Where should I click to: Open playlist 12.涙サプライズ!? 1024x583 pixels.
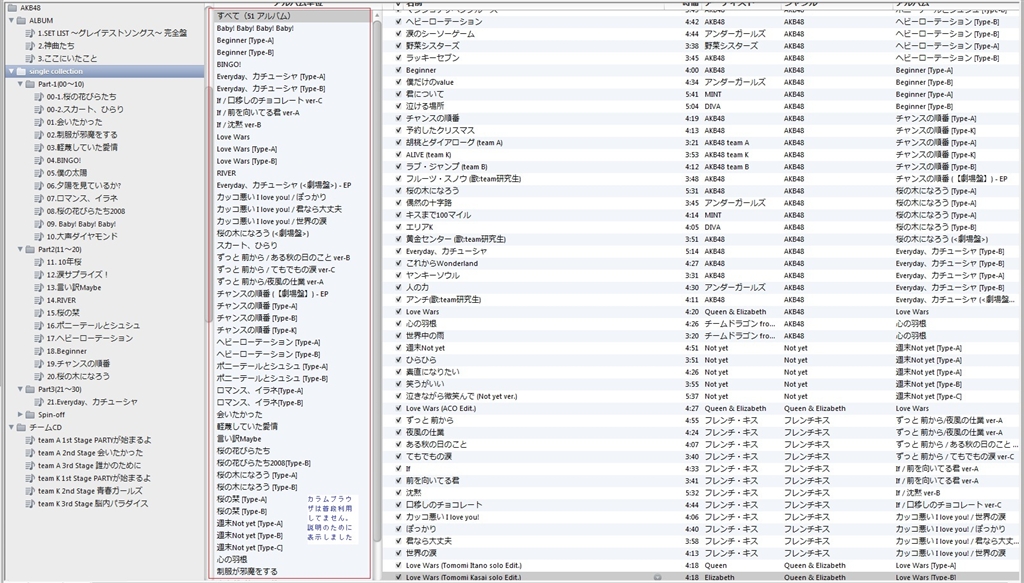click(77, 275)
